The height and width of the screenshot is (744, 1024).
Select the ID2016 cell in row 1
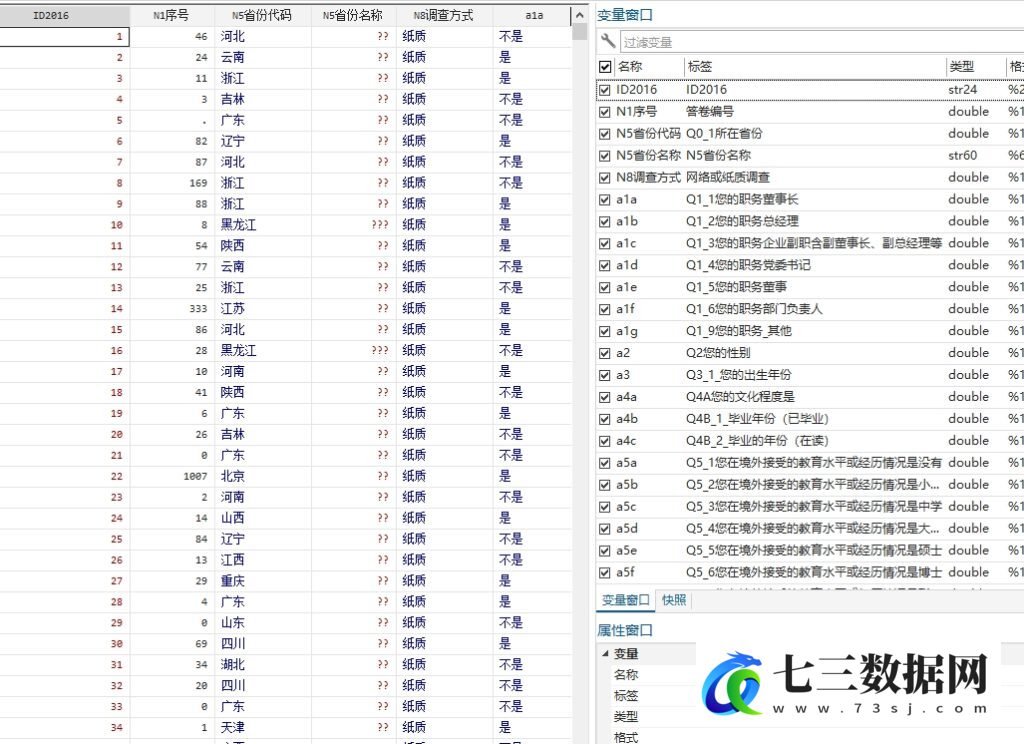(x=65, y=37)
